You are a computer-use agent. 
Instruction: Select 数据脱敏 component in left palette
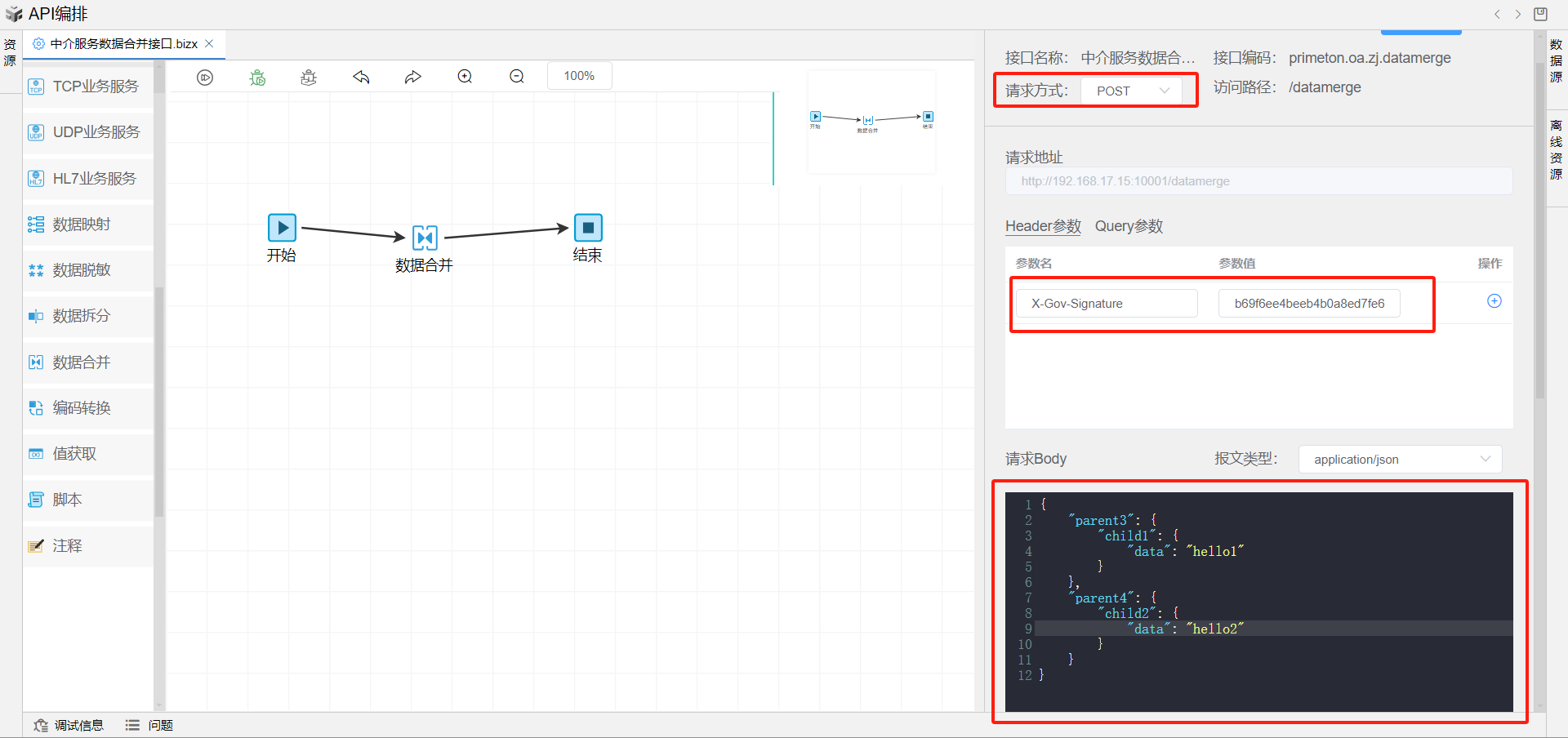pos(82,270)
